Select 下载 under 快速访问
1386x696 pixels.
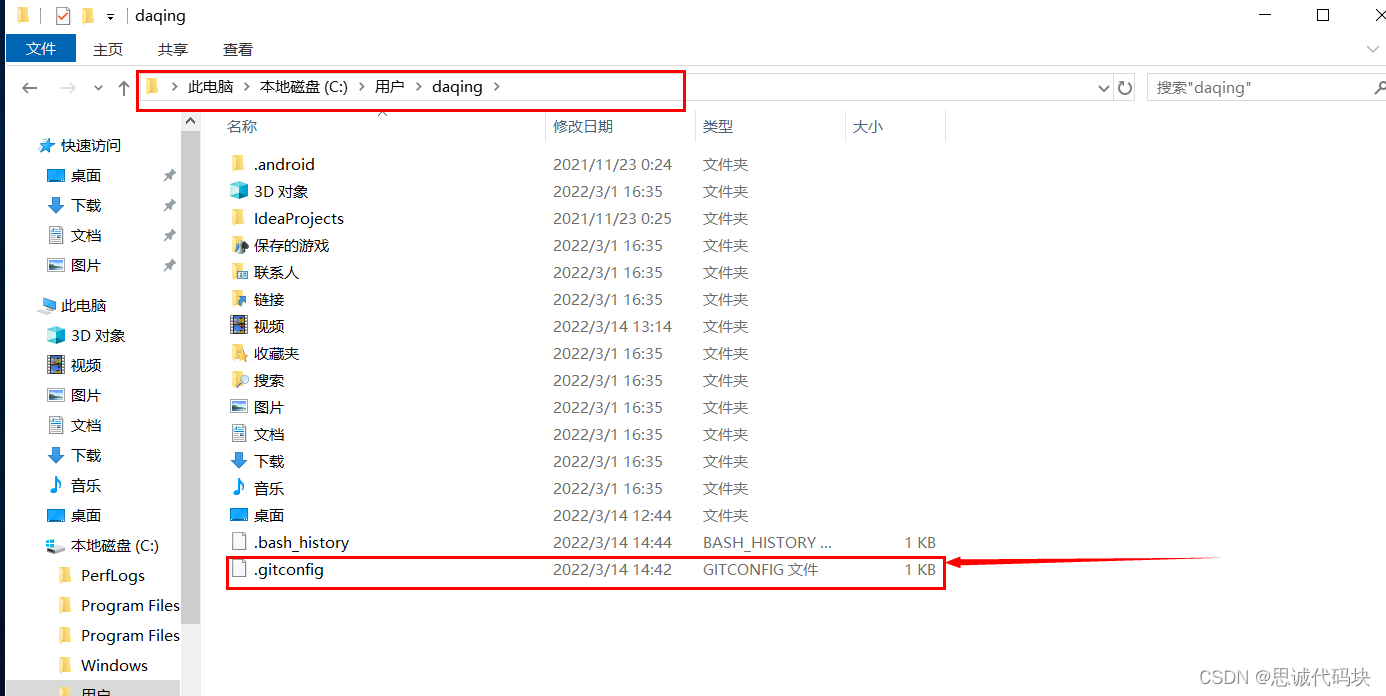pyautogui.click(x=86, y=206)
